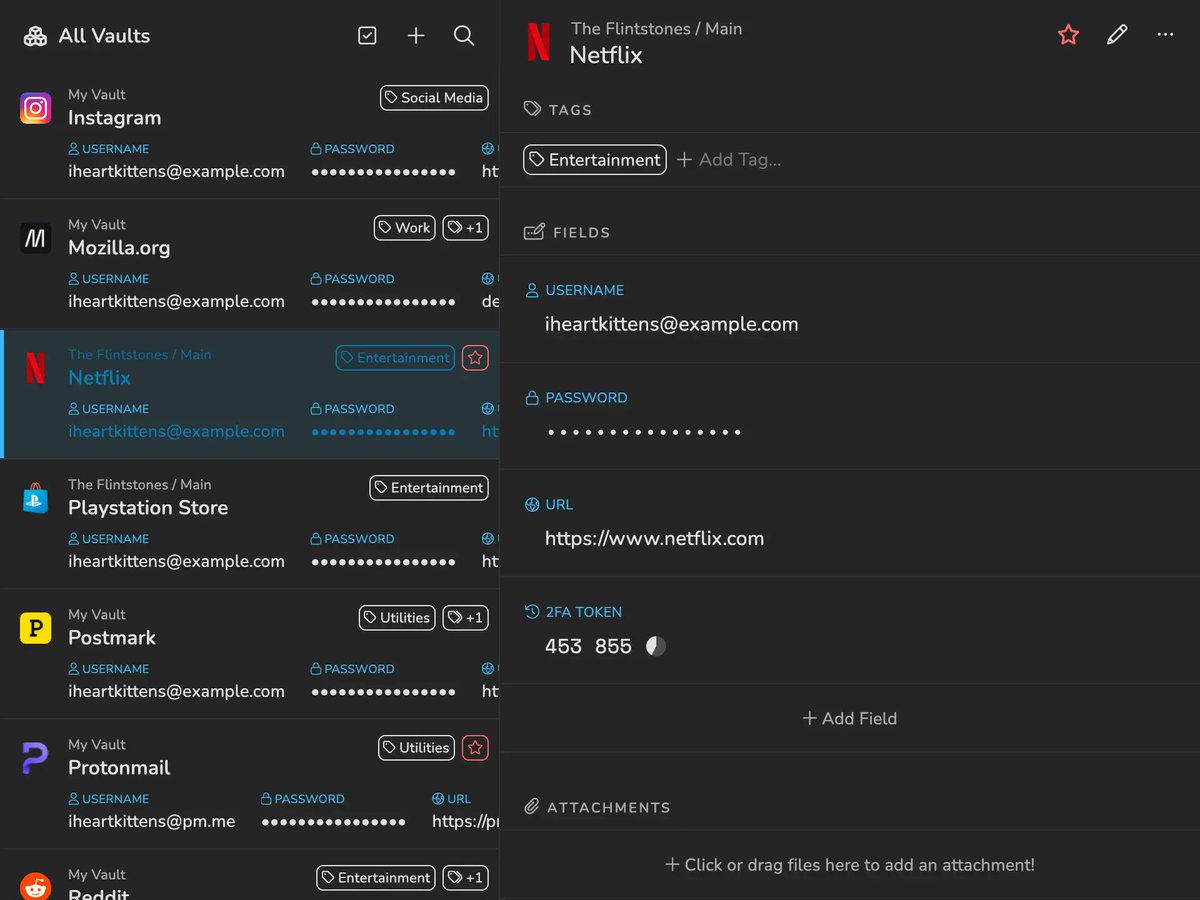Click the PASSWORD lock icon in details
Viewport: 1200px width, 900px height.
tap(532, 397)
